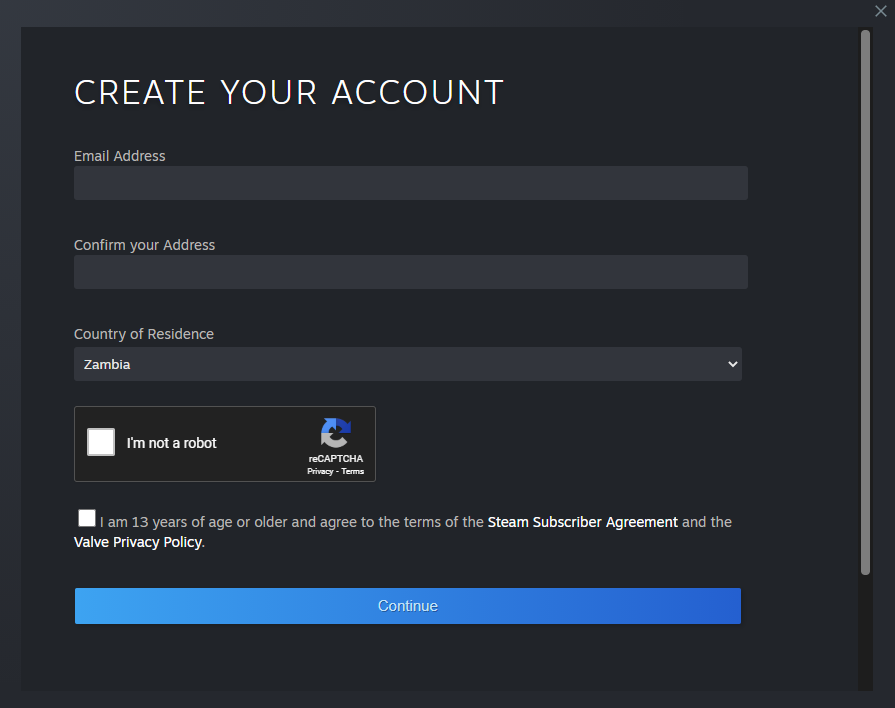This screenshot has height=708, width=895.
Task: Open the Steam Subscriber Agreement link
Action: pos(582,522)
